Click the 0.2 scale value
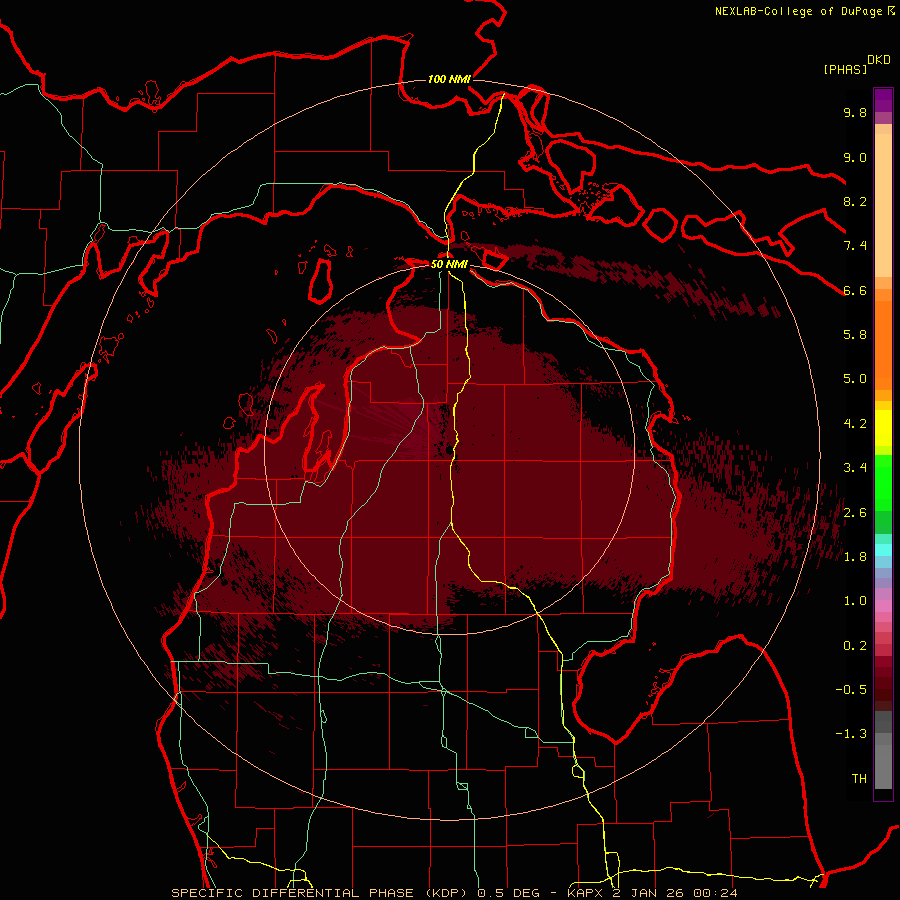 pos(855,645)
